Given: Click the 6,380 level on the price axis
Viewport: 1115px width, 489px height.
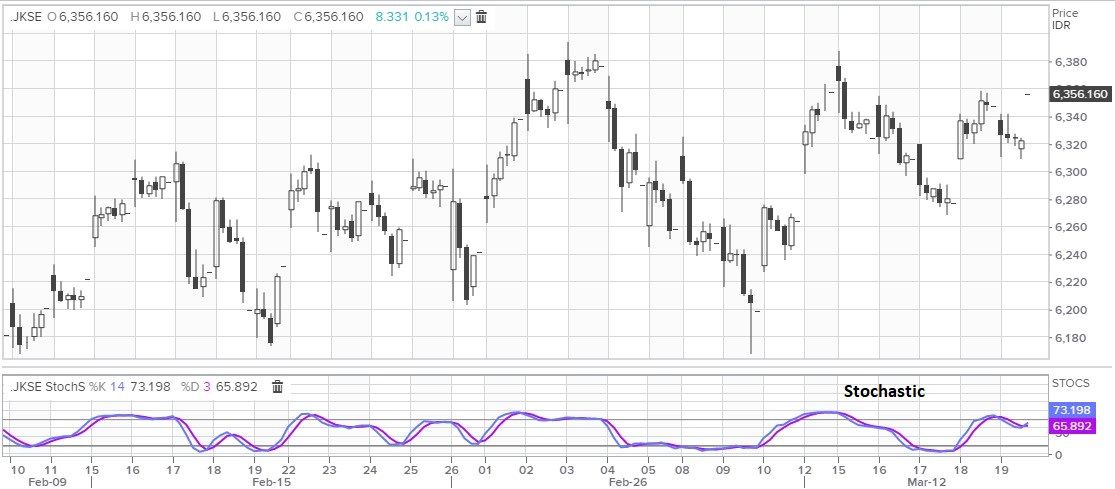Looking at the screenshot, I should click(x=1070, y=62).
